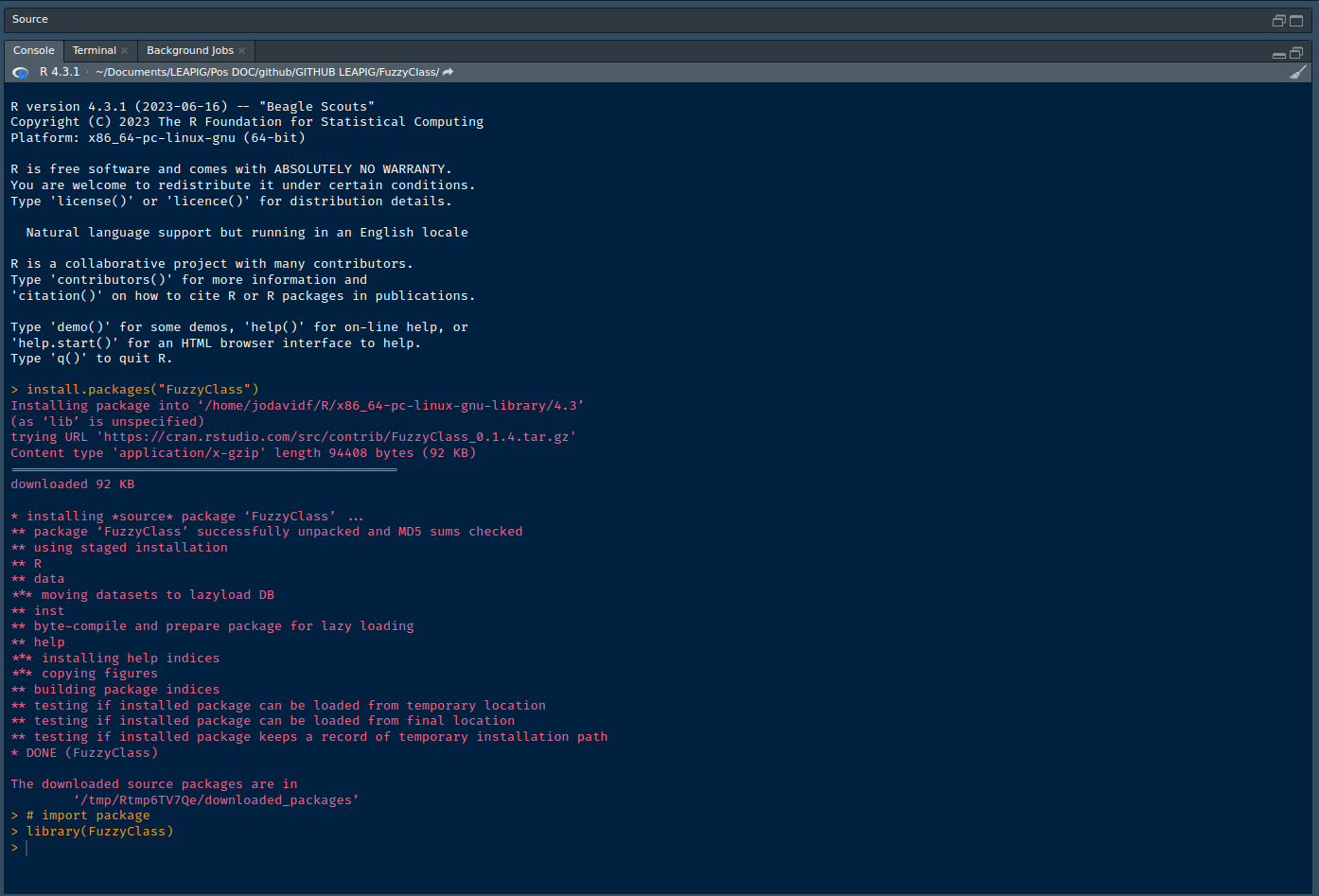This screenshot has height=896, width=1319.
Task: Click the FuzzyClass working directory path
Action: [267, 73]
